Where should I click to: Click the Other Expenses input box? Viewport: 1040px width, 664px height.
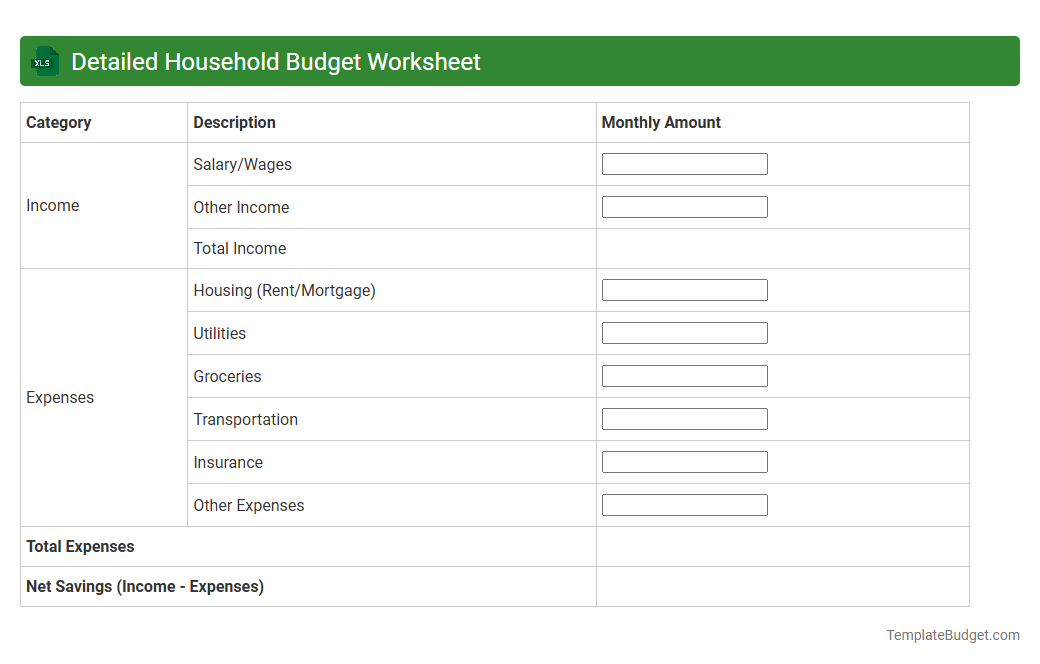click(684, 504)
